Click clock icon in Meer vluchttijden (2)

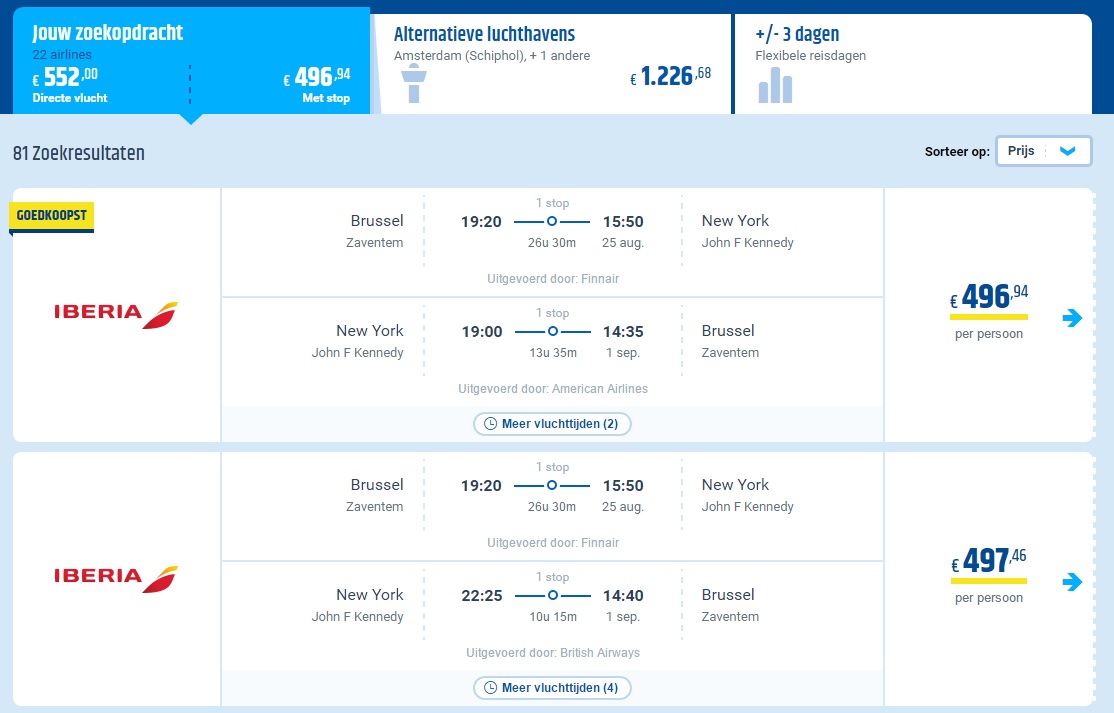(x=490, y=424)
